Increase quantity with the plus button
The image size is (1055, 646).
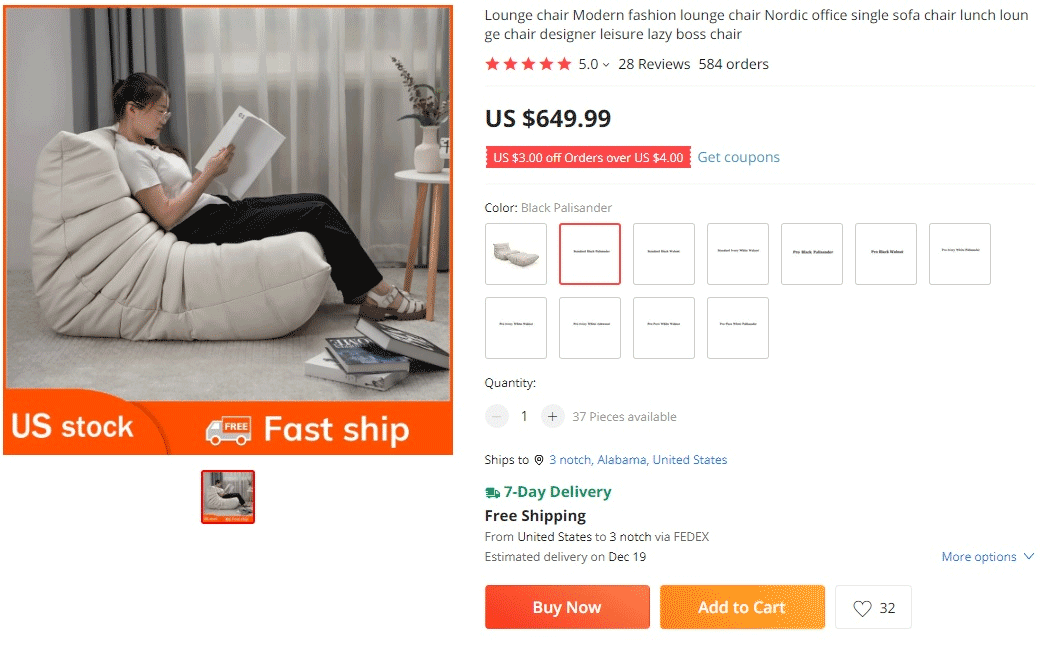(x=552, y=416)
